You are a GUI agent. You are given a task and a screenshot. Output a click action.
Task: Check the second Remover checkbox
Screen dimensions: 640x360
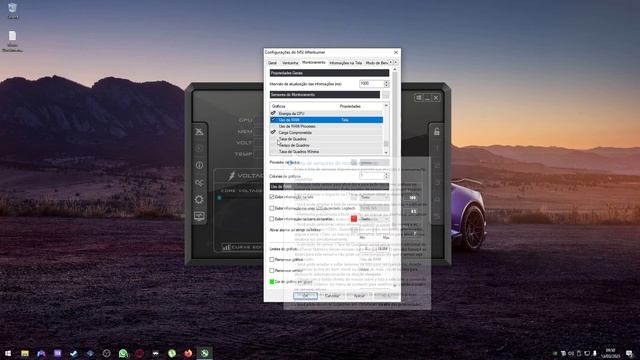pyautogui.click(x=272, y=270)
